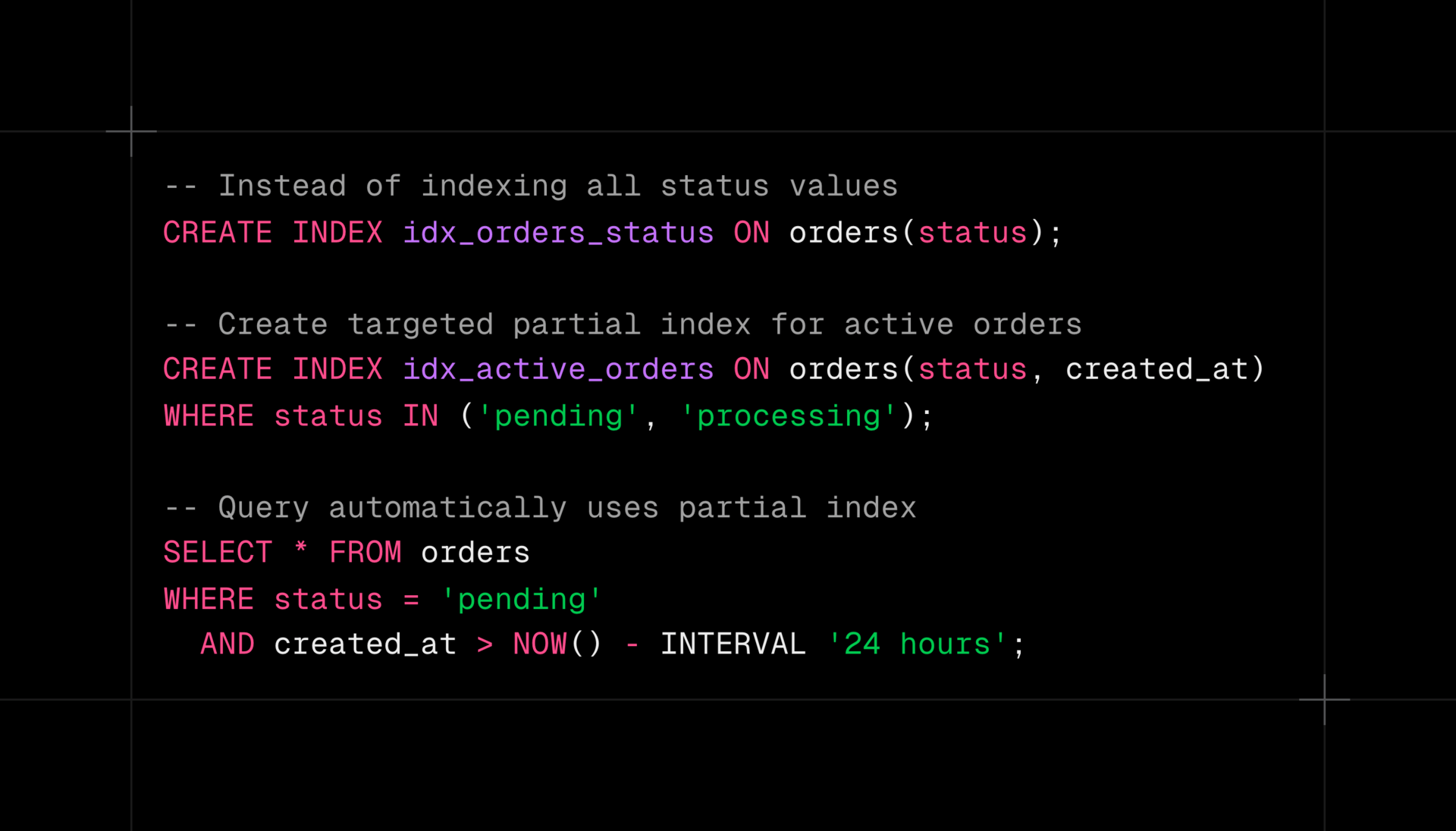Click the idx_orders_status index name
The width and height of the screenshot is (1456, 831).
[558, 233]
